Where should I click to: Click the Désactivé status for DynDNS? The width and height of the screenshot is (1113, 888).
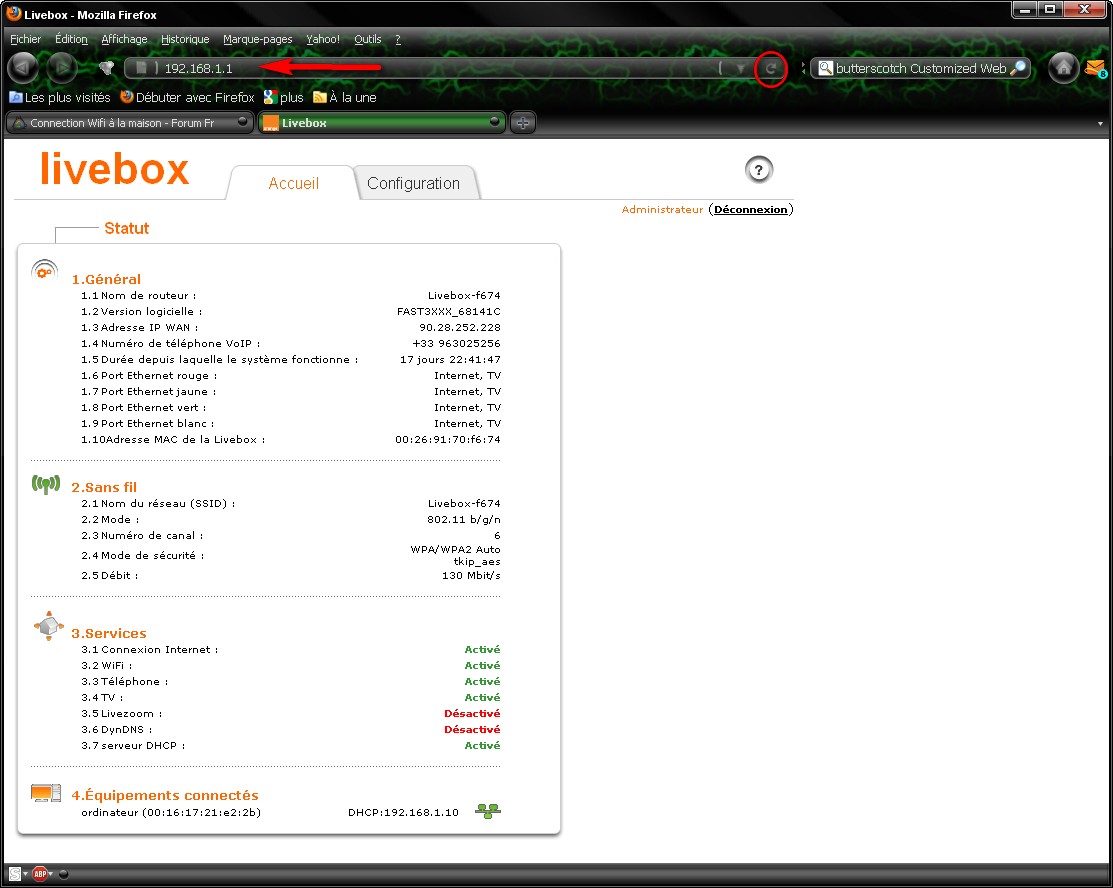point(472,730)
